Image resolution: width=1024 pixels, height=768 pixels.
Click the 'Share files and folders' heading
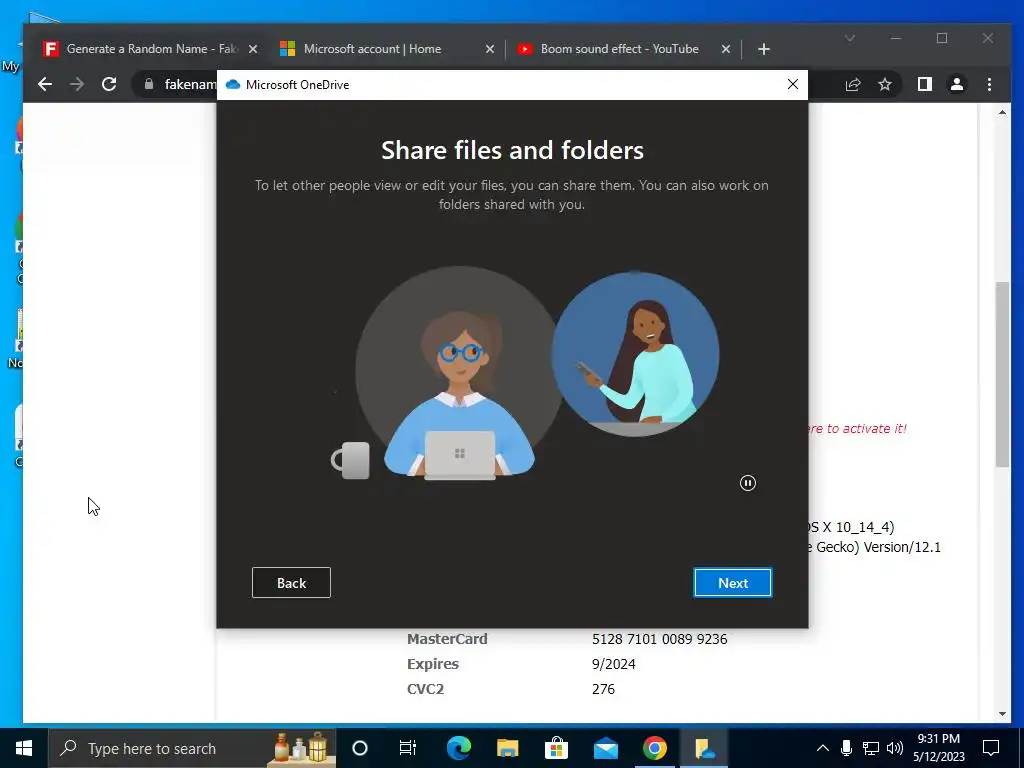point(512,150)
